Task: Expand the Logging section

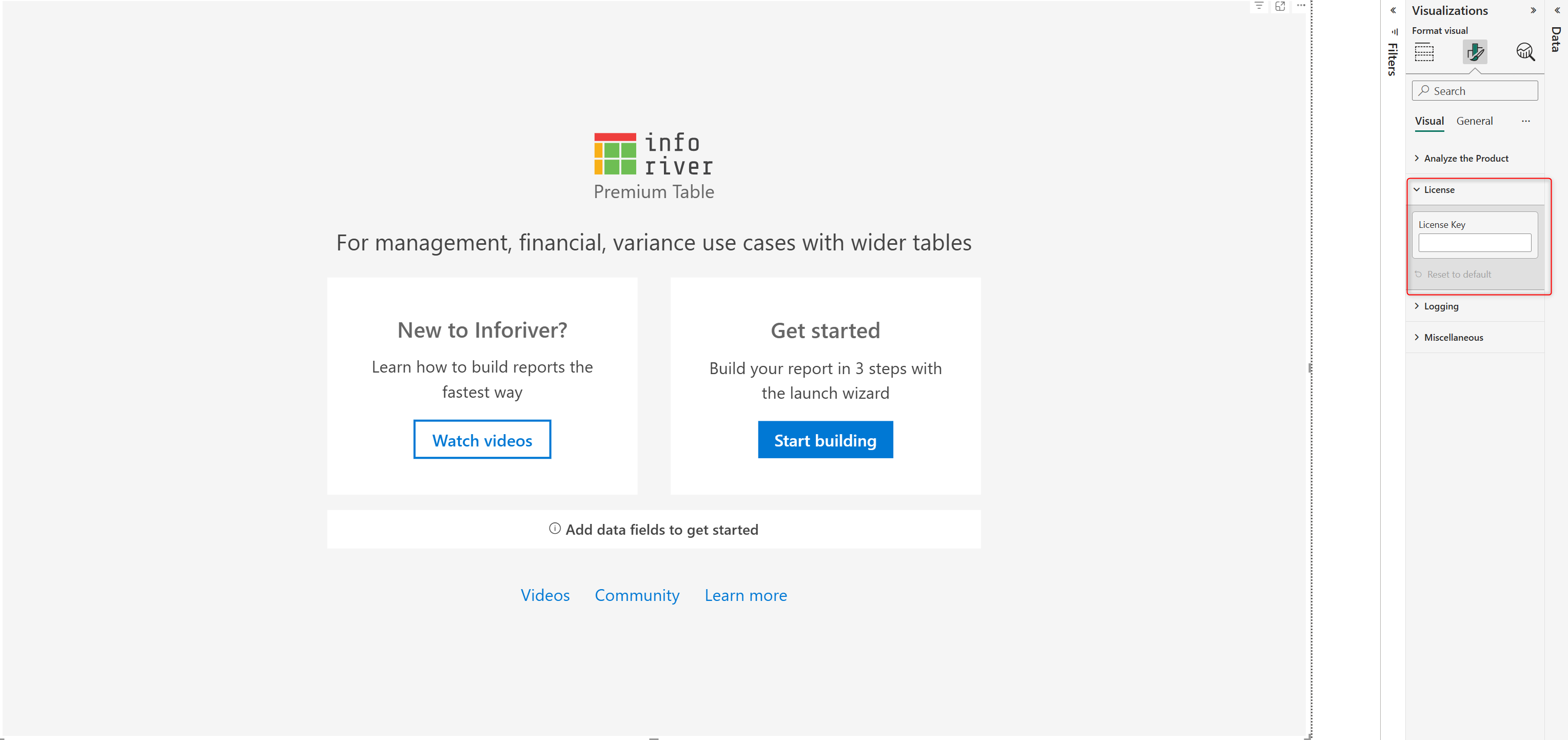Action: point(1441,306)
